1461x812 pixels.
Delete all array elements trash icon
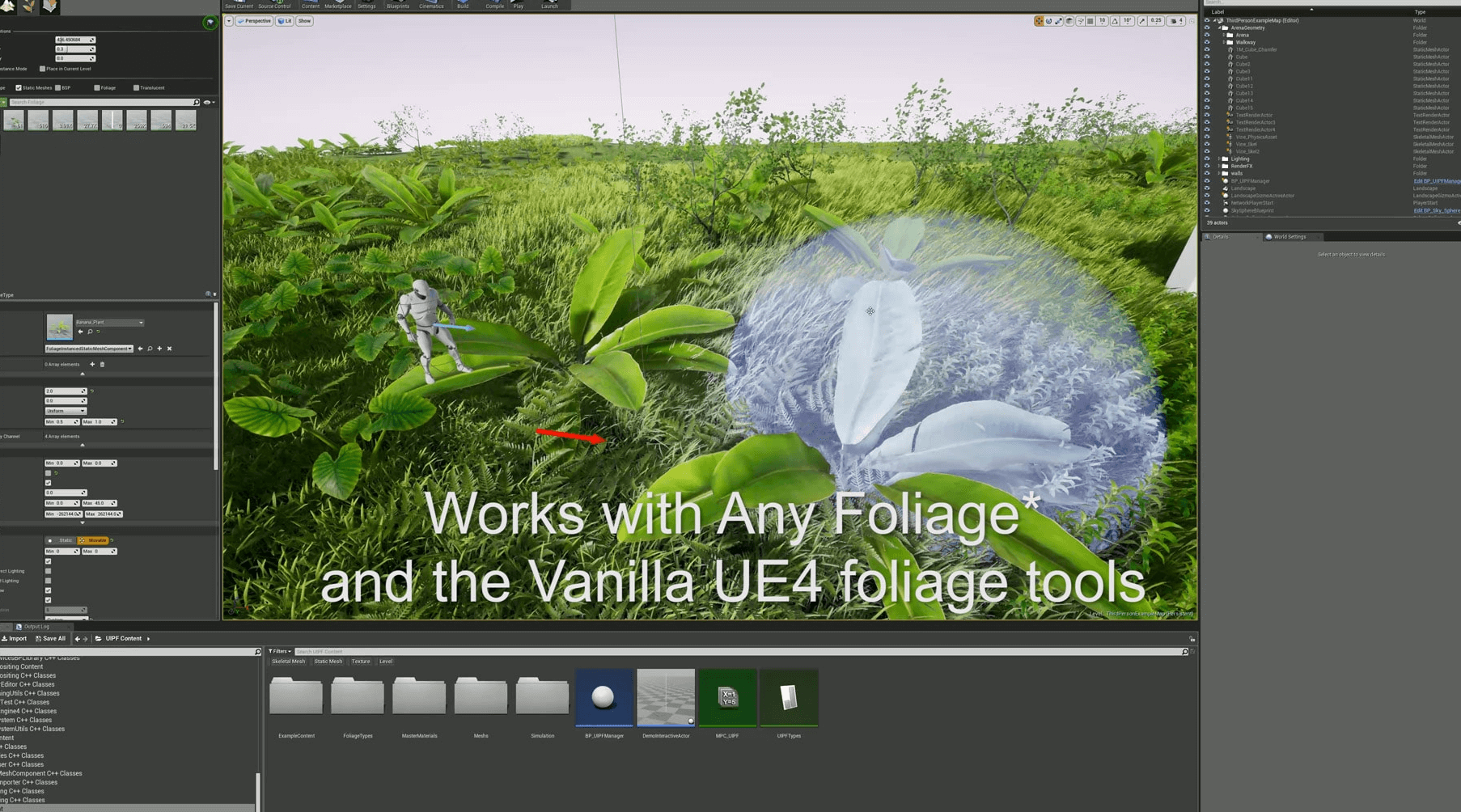coord(102,365)
